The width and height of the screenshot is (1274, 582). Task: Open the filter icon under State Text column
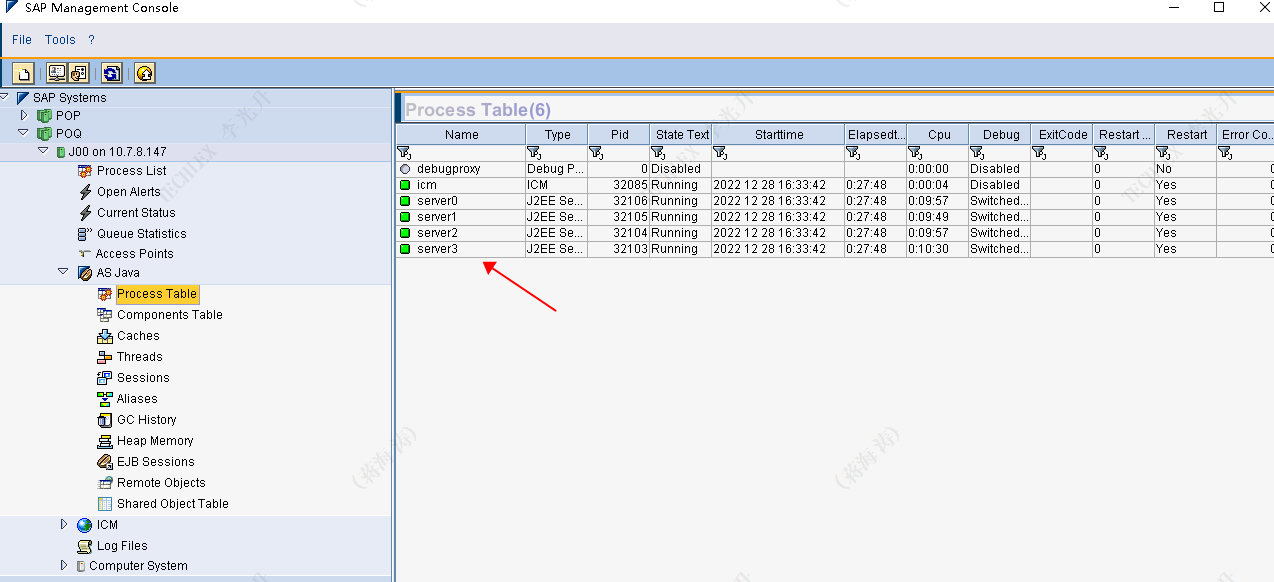pos(658,153)
